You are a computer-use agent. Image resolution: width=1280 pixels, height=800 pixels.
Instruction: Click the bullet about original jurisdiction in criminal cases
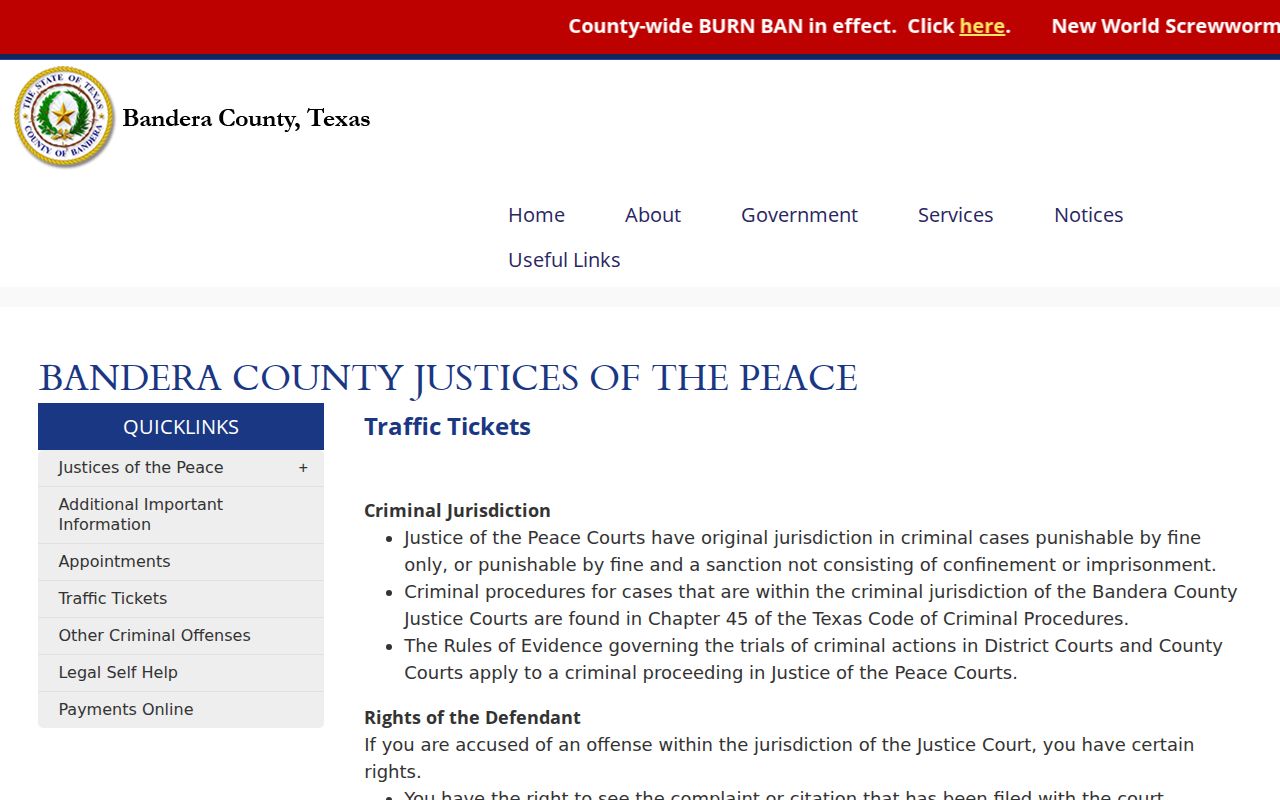(x=810, y=551)
